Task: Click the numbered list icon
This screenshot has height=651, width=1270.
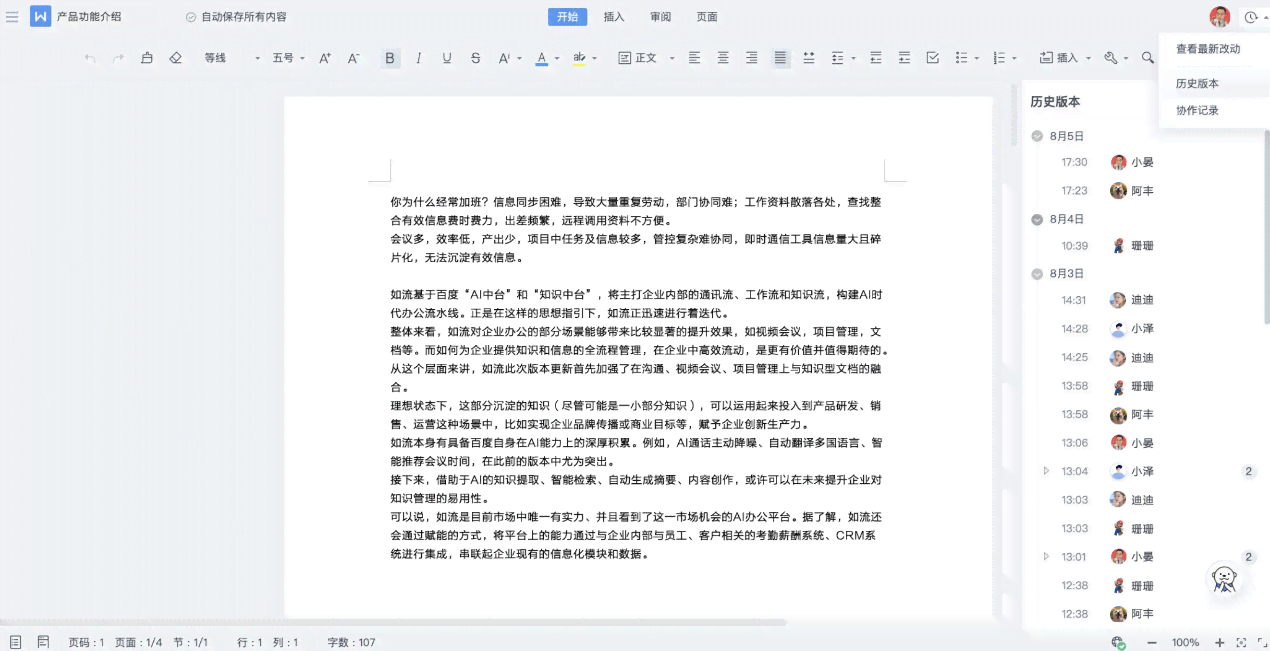Action: 999,58
